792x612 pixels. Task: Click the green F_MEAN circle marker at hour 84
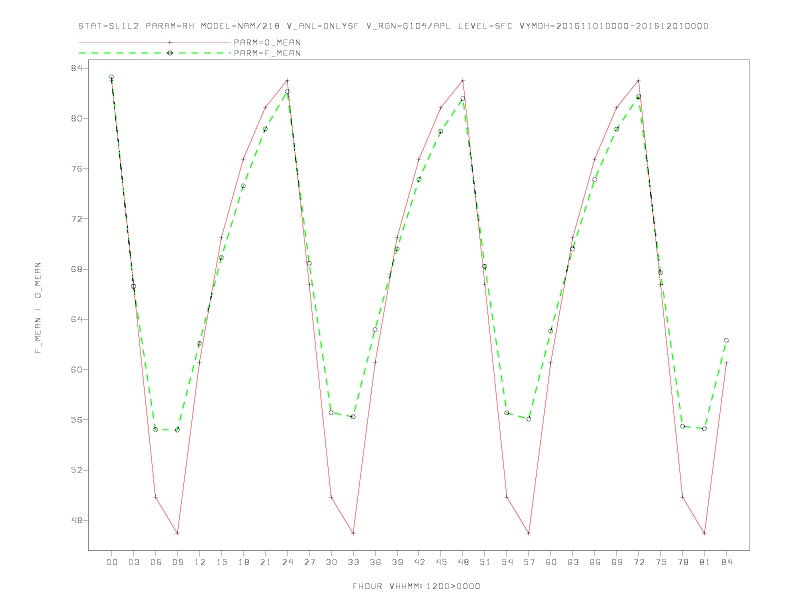pyautogui.click(x=726, y=340)
